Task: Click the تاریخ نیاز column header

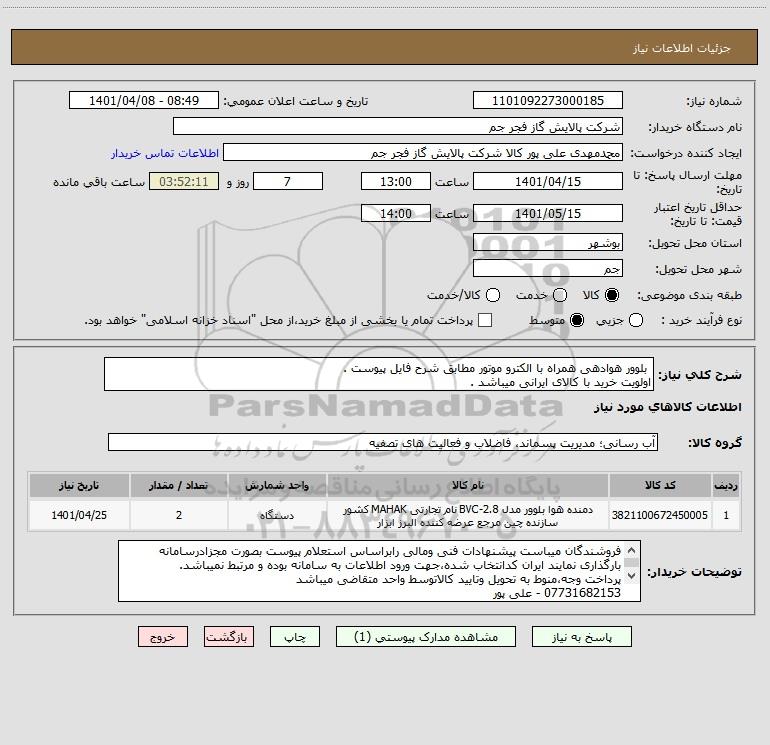Action: pyautogui.click(x=79, y=485)
